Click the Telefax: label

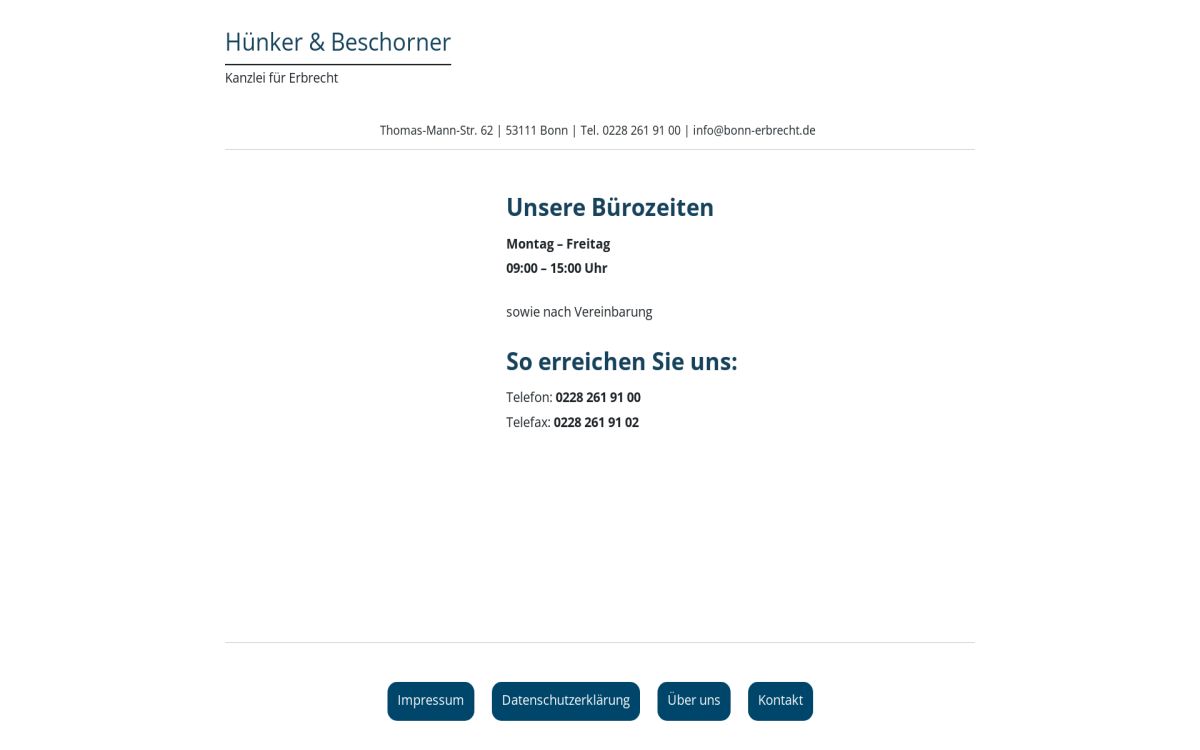point(528,422)
